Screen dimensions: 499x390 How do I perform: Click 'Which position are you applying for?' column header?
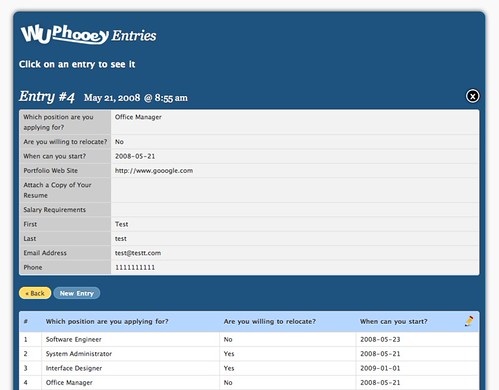pyautogui.click(x=107, y=322)
